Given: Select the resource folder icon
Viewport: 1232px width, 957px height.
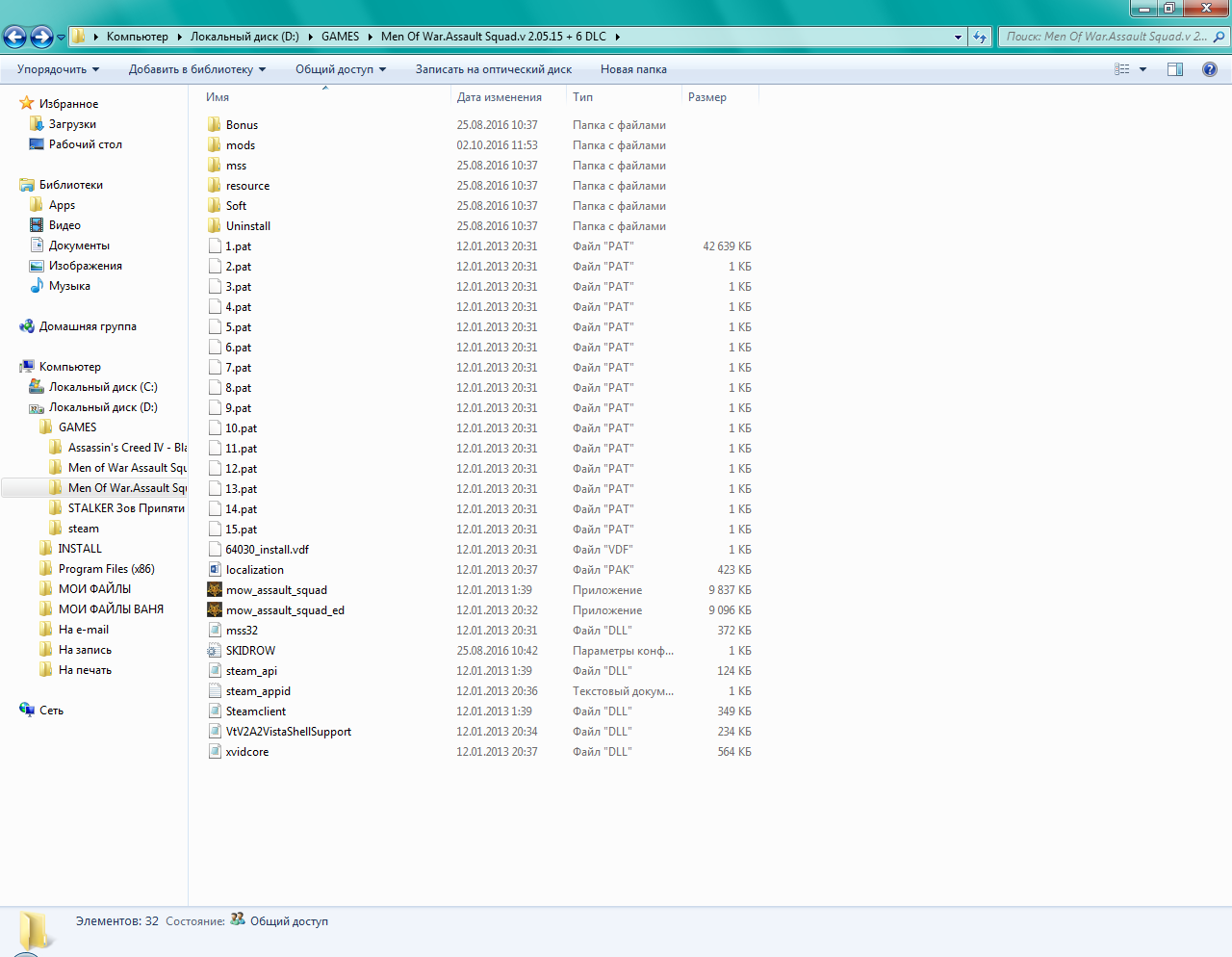Looking at the screenshot, I should click(215, 186).
